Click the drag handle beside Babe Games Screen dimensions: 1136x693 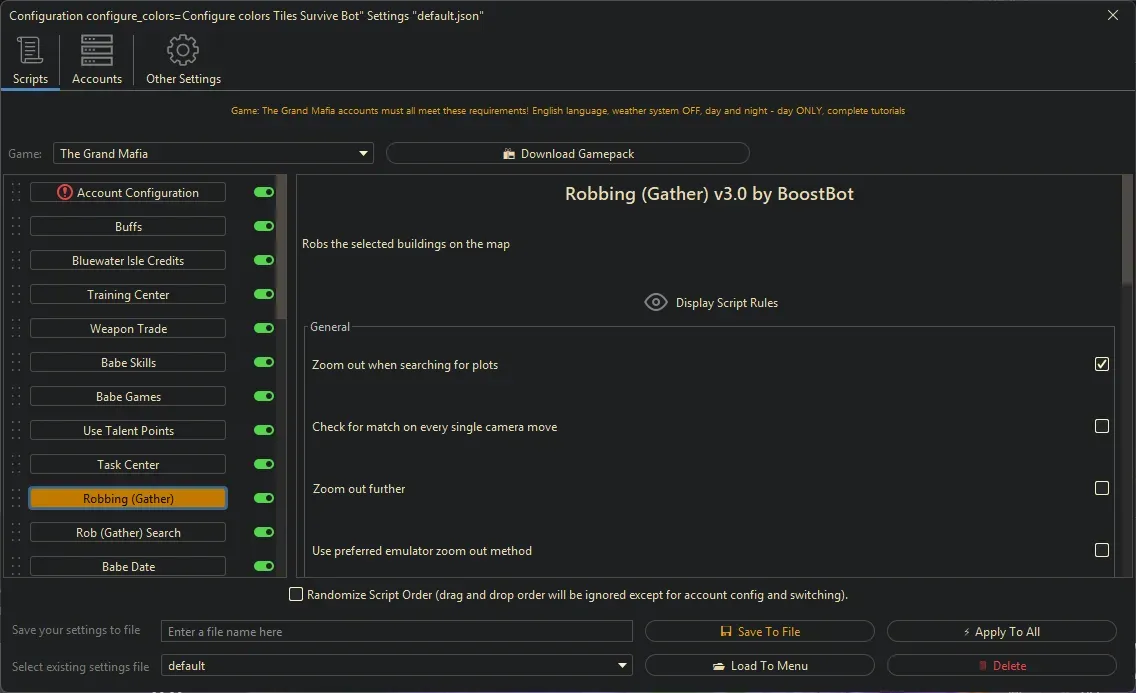pyautogui.click(x=15, y=396)
